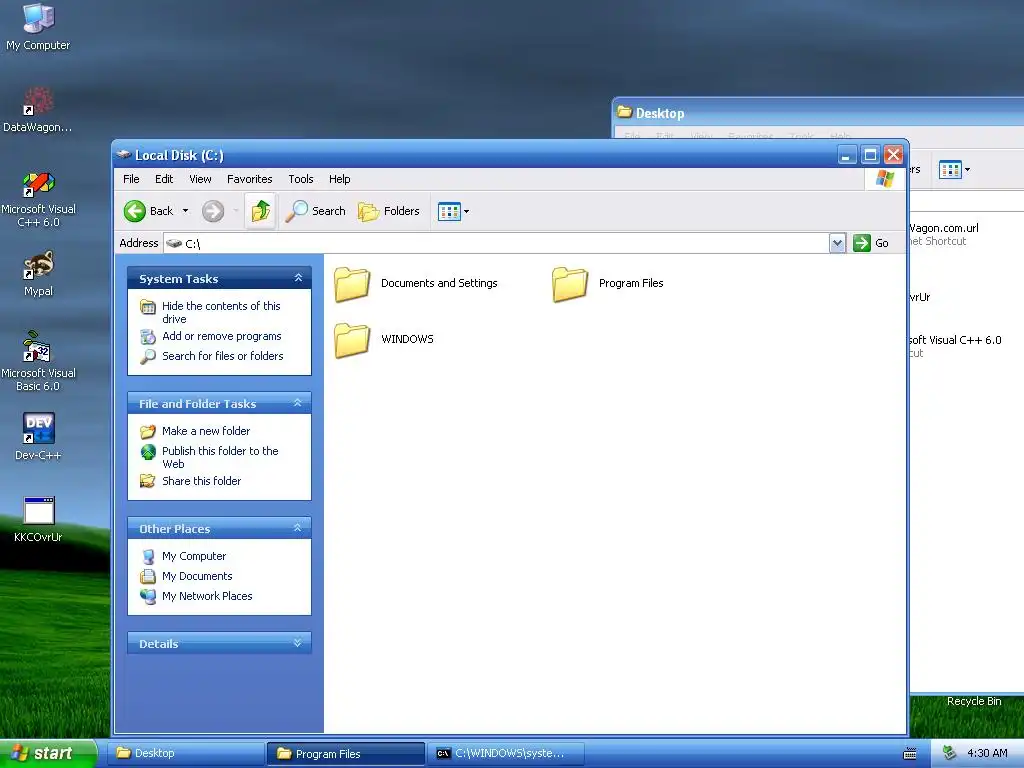Click the Local Disk title bar drive icon
1024x768 pixels.
click(123, 155)
